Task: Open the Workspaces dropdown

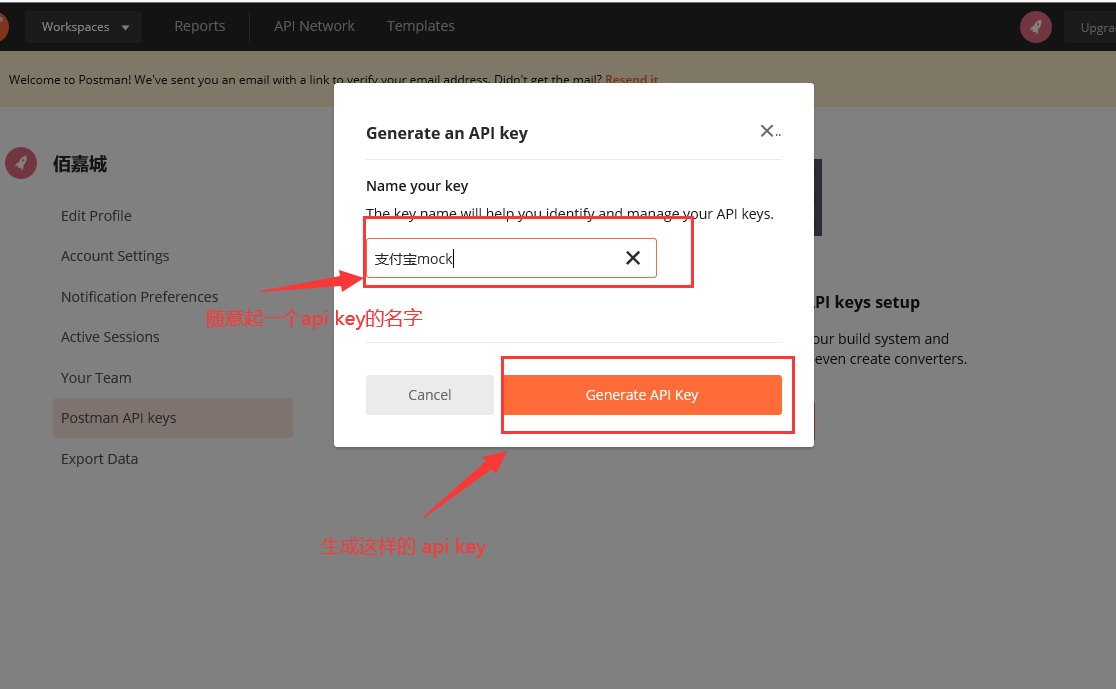Action: click(84, 27)
